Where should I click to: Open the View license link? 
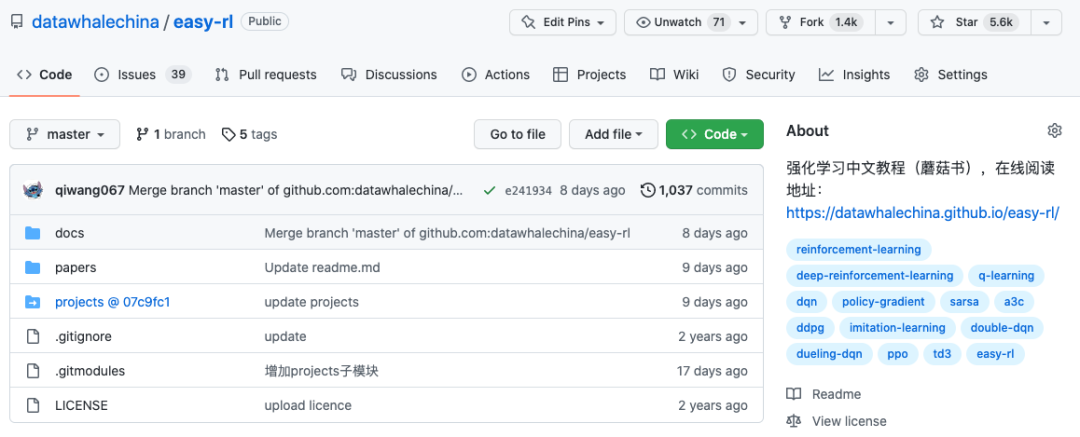837,420
